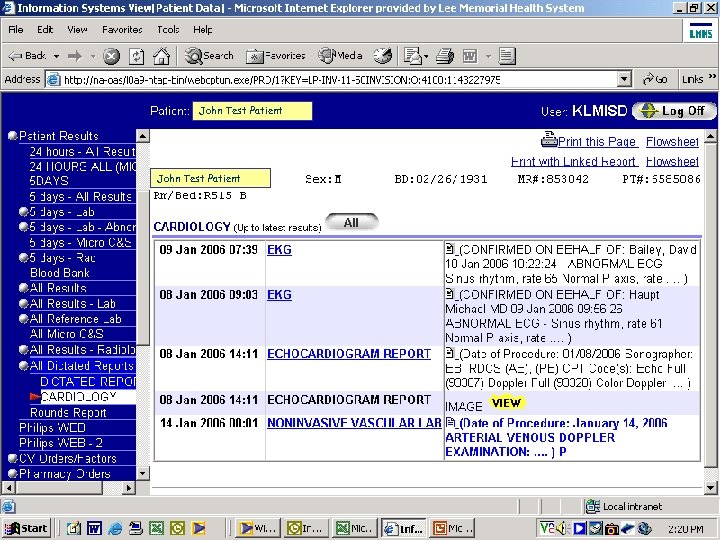Click Word icon in quick launch bar
The height and width of the screenshot is (540, 720).
[x=95, y=528]
